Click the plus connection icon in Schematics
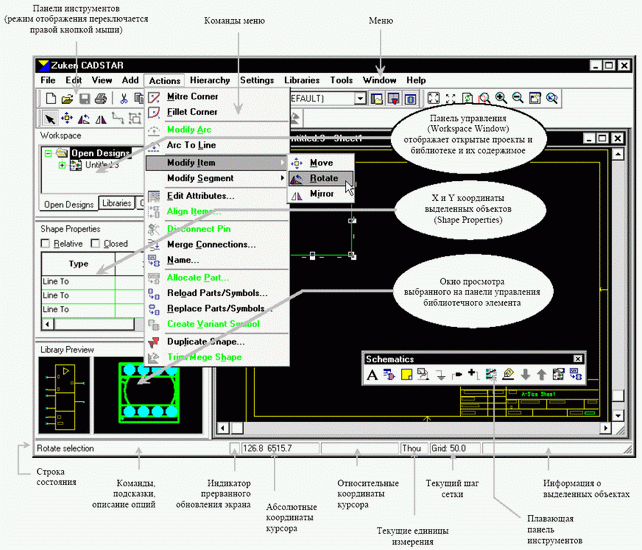This screenshot has width=642, height=550. 474,374
